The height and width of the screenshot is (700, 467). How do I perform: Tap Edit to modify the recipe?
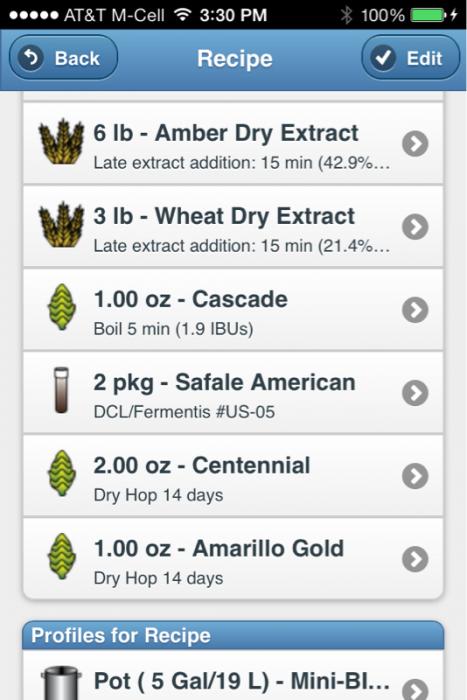pyautogui.click(x=410, y=58)
